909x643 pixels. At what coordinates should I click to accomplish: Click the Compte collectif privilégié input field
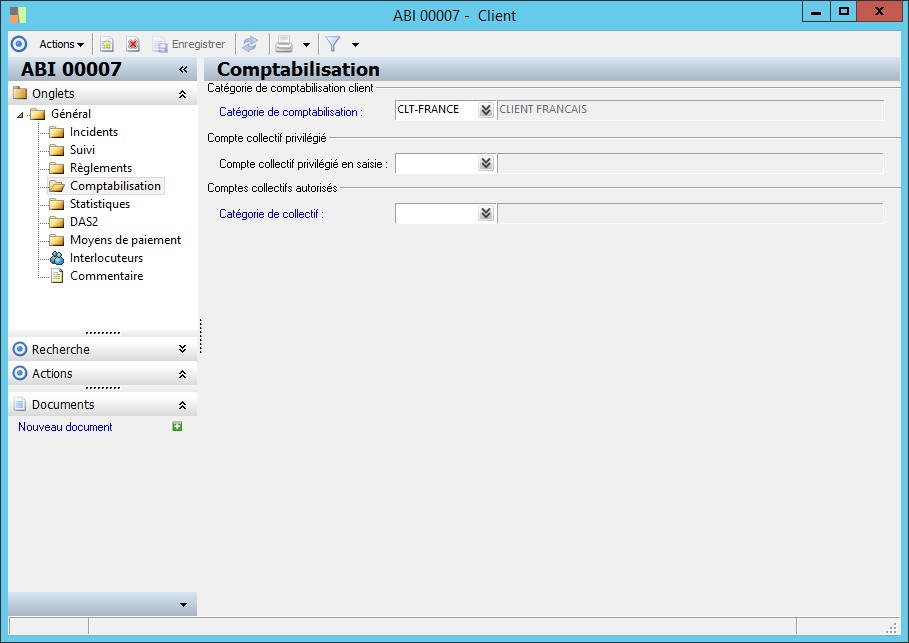pyautogui.click(x=437, y=164)
